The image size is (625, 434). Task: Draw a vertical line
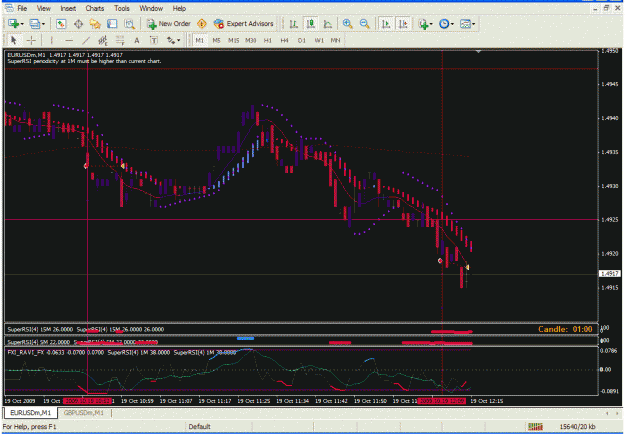coord(51,40)
